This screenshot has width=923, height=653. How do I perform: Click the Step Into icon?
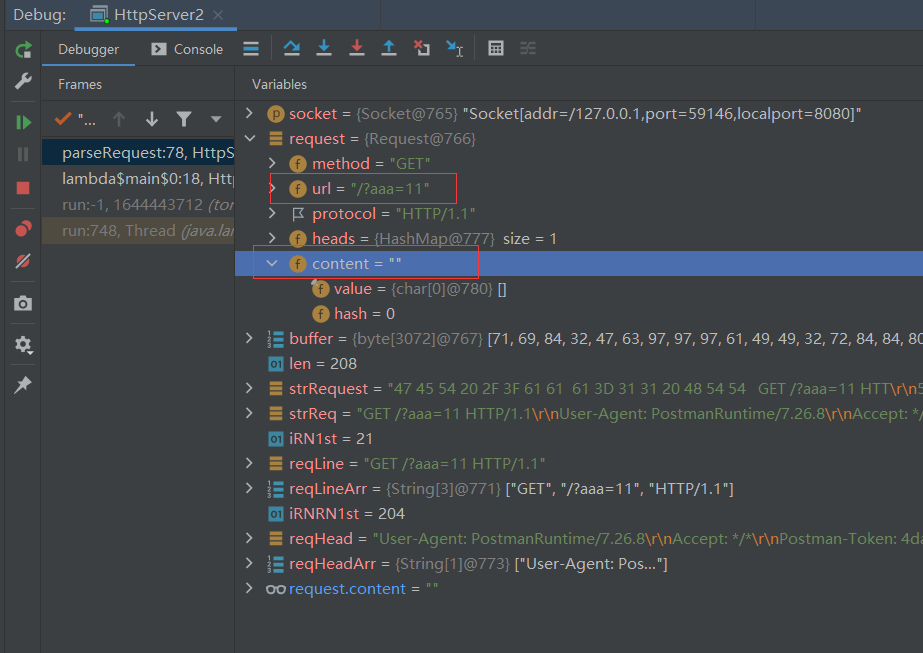coord(323,48)
